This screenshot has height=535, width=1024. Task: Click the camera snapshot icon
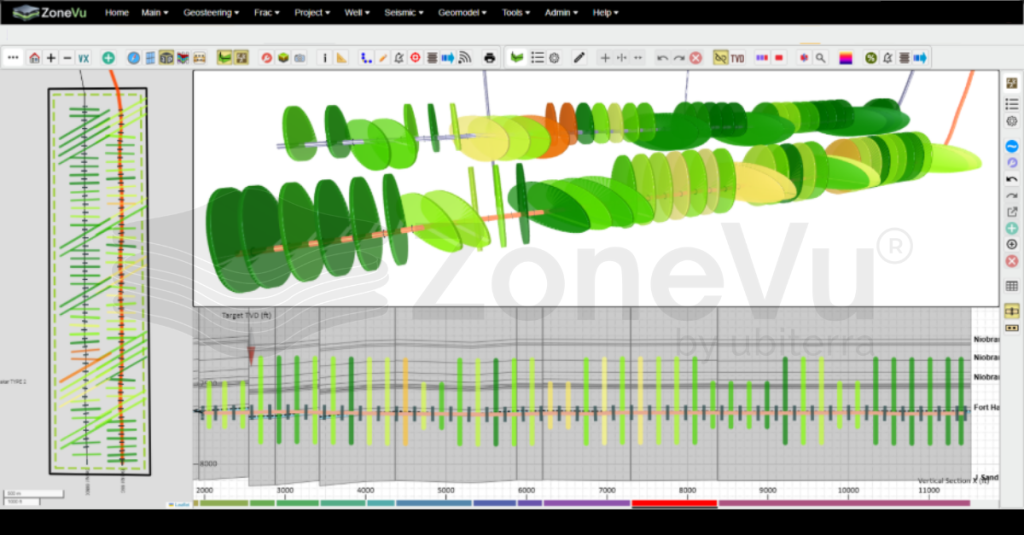point(300,58)
